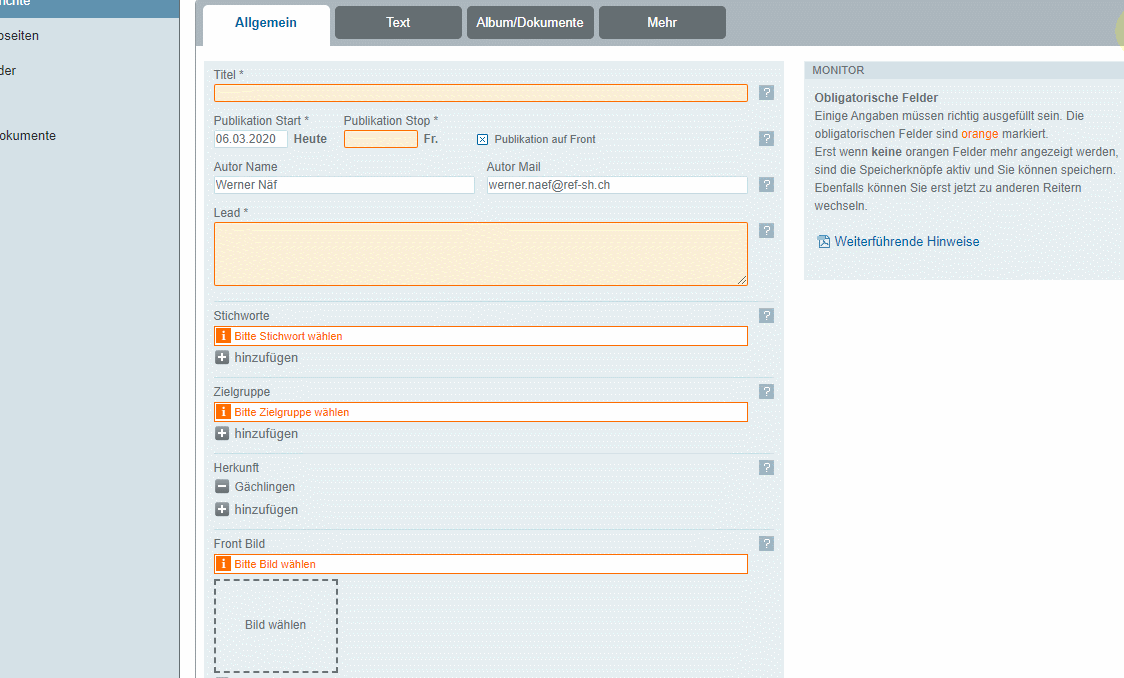The image size is (1124, 678).
Task: Click Bitte Bild wählen message
Action: click(x=275, y=564)
